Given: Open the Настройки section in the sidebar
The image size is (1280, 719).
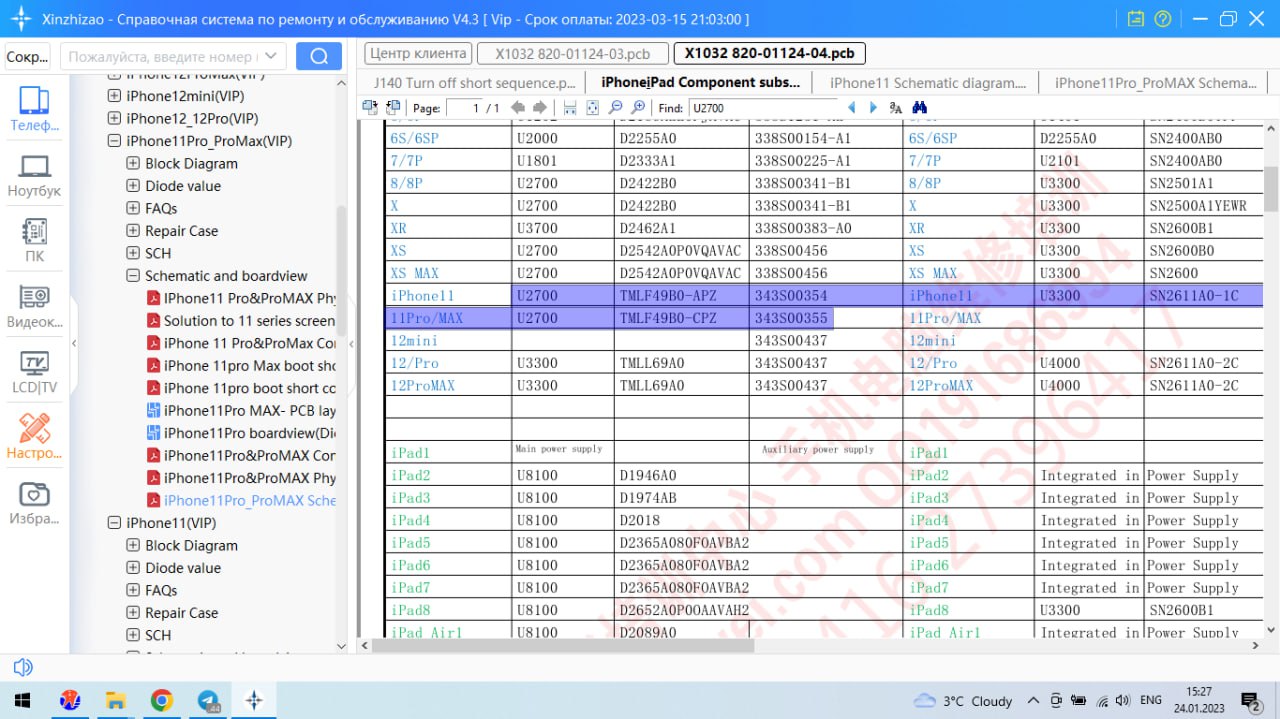Looking at the screenshot, I should click(x=34, y=437).
